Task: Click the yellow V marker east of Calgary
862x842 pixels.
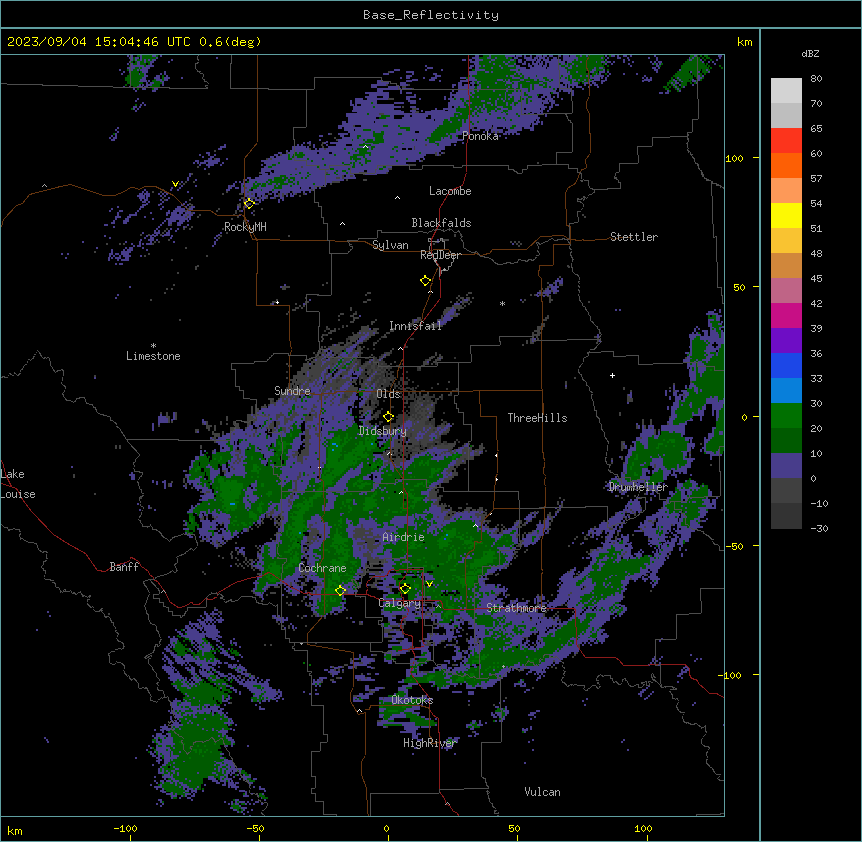Action: pyautogui.click(x=429, y=584)
